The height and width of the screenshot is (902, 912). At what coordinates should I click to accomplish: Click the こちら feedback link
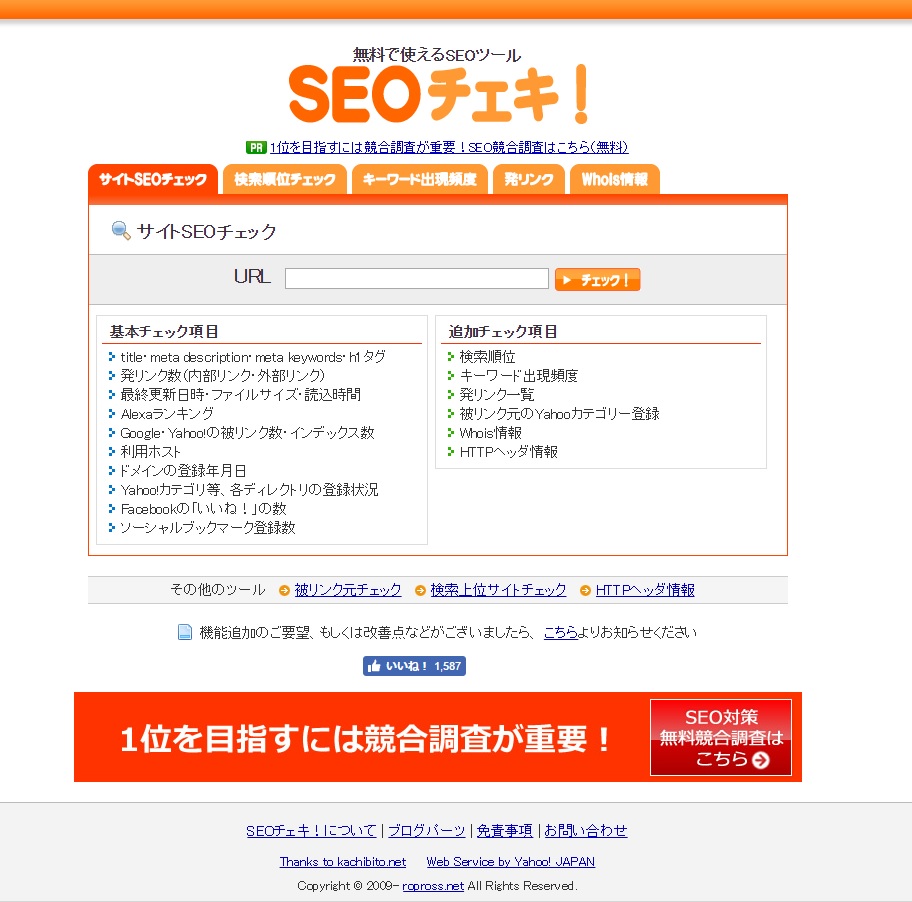[x=560, y=632]
